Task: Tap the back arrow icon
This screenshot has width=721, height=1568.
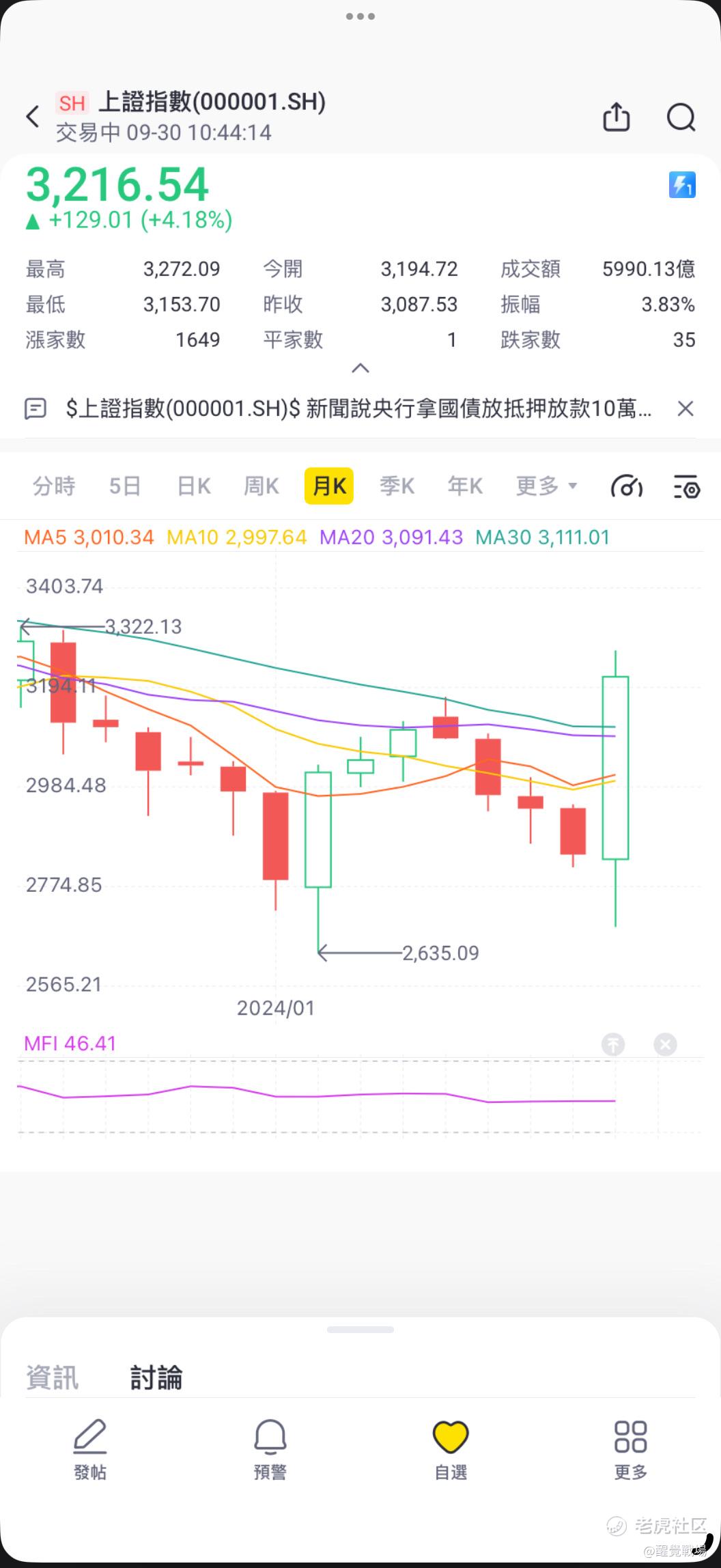Action: coord(33,117)
